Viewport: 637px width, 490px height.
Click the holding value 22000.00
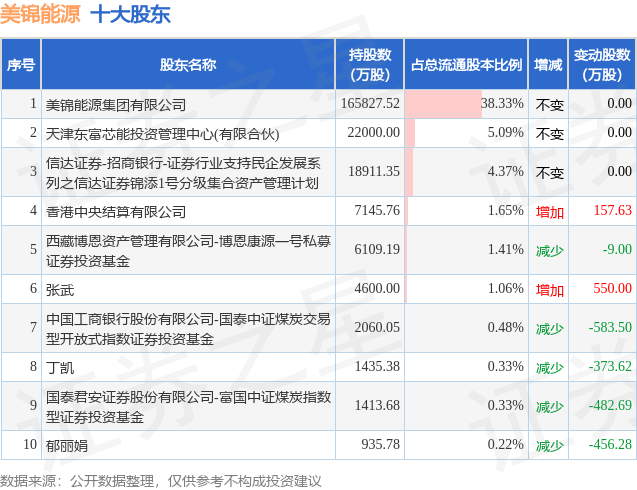tap(374, 132)
